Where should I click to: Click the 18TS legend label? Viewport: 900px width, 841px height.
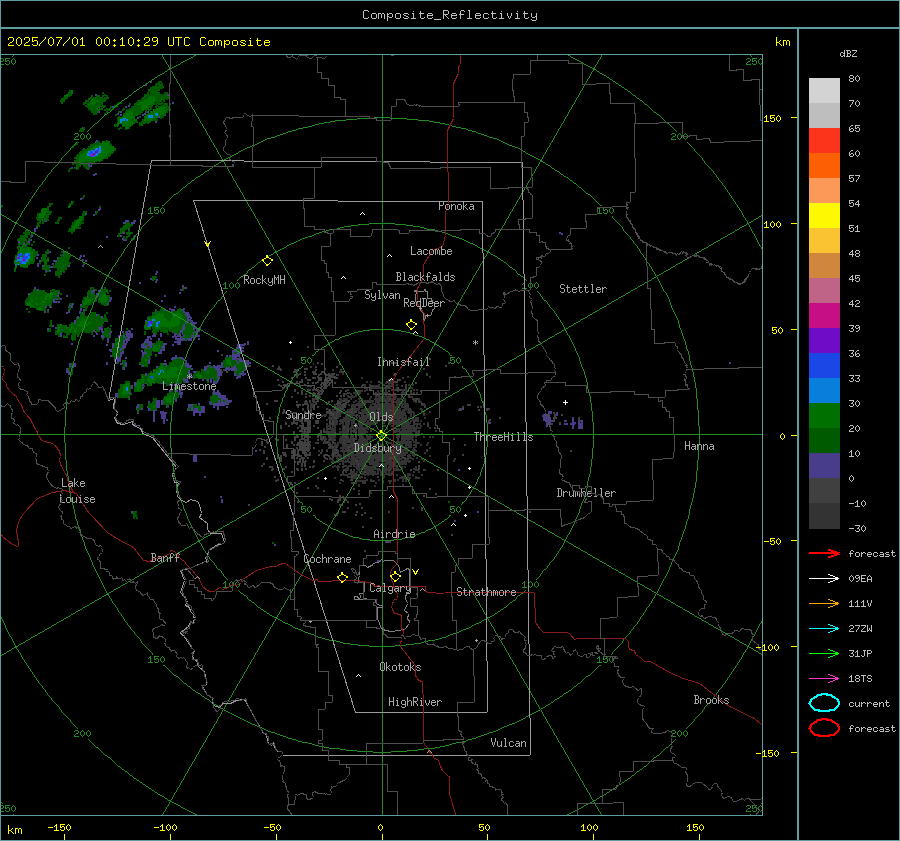860,679
